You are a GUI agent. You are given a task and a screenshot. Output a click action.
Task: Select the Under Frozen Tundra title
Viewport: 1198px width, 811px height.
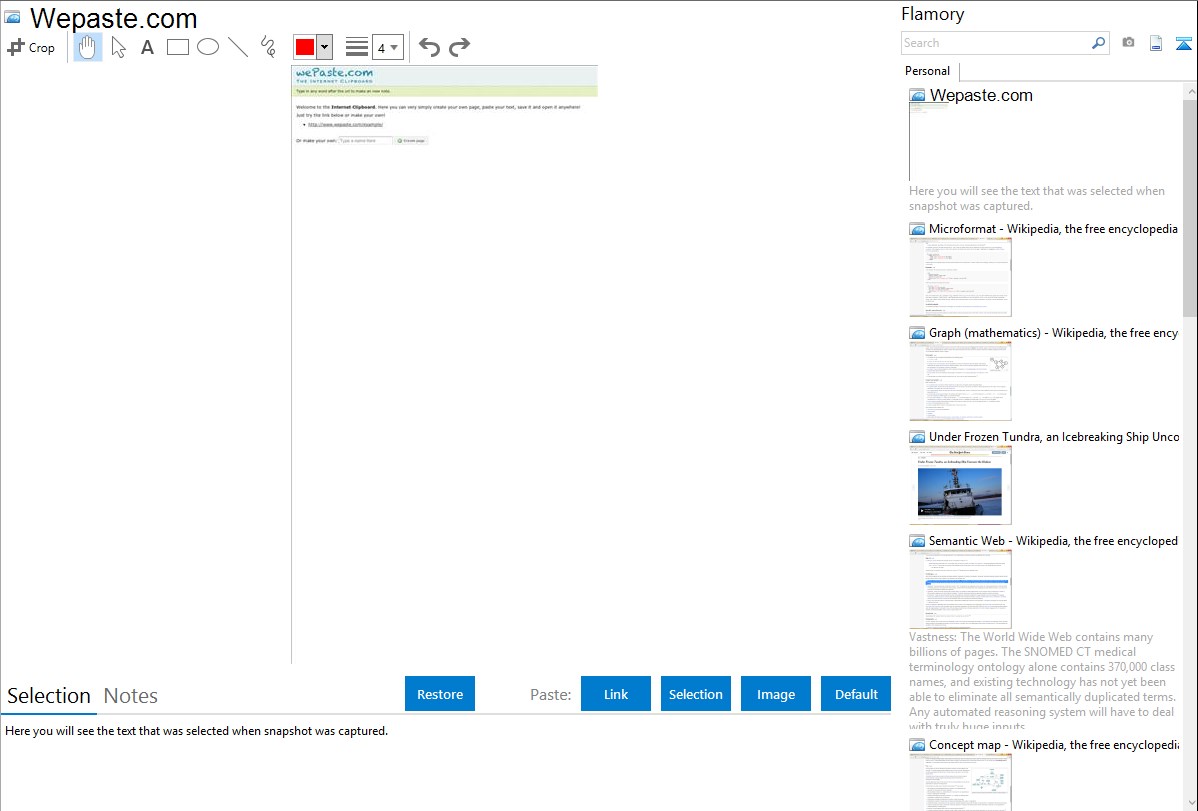[x=1054, y=436]
